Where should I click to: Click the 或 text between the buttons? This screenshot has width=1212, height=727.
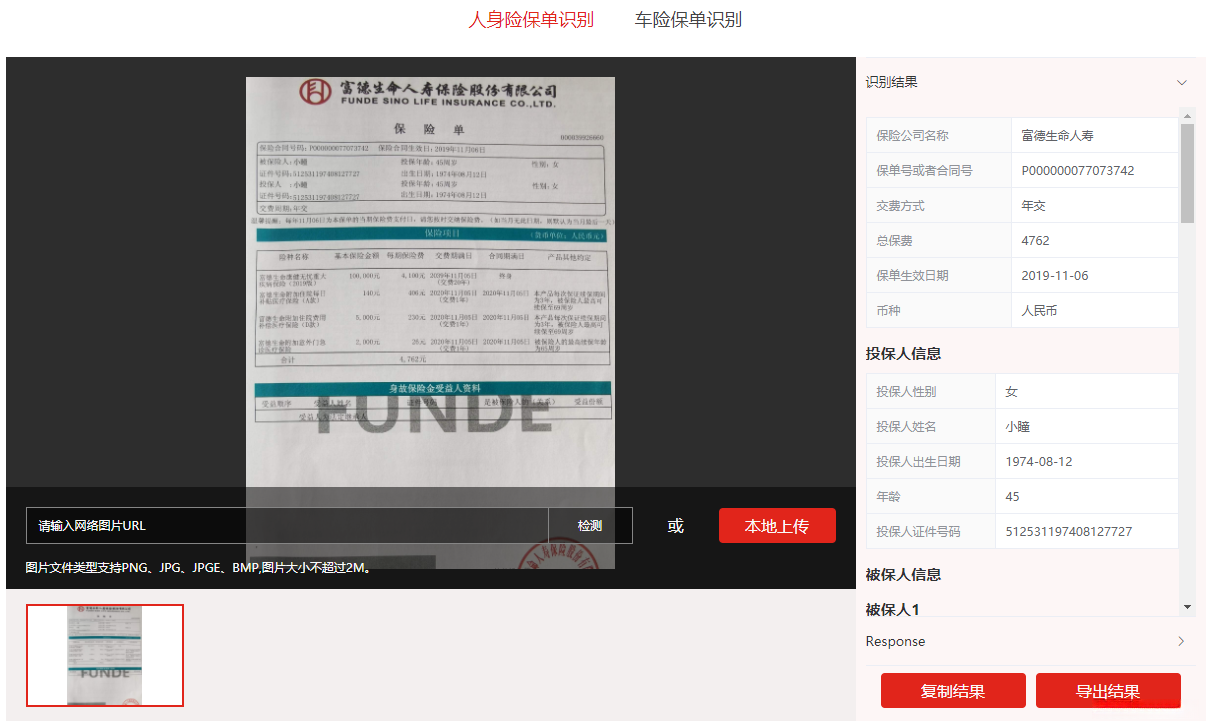(676, 526)
